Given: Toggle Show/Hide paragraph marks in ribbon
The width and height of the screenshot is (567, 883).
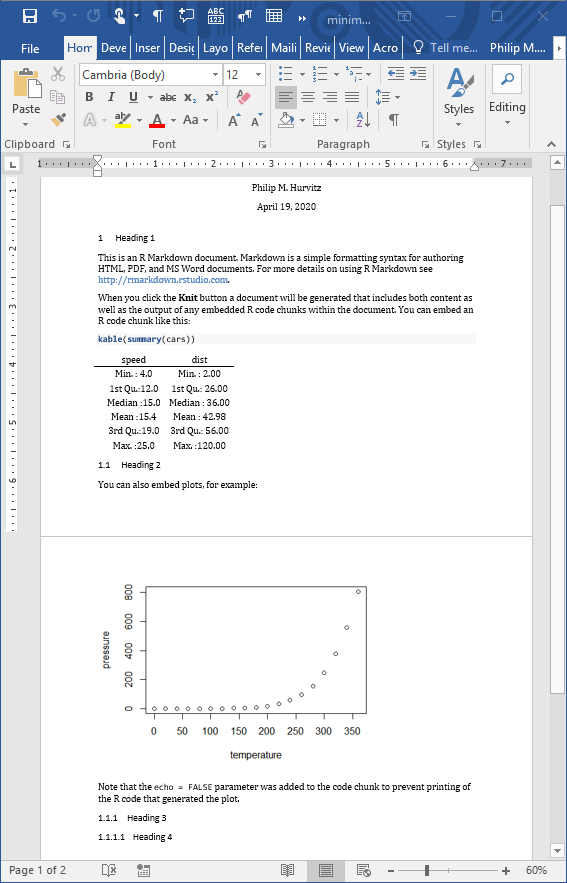Looking at the screenshot, I should pos(394,119).
